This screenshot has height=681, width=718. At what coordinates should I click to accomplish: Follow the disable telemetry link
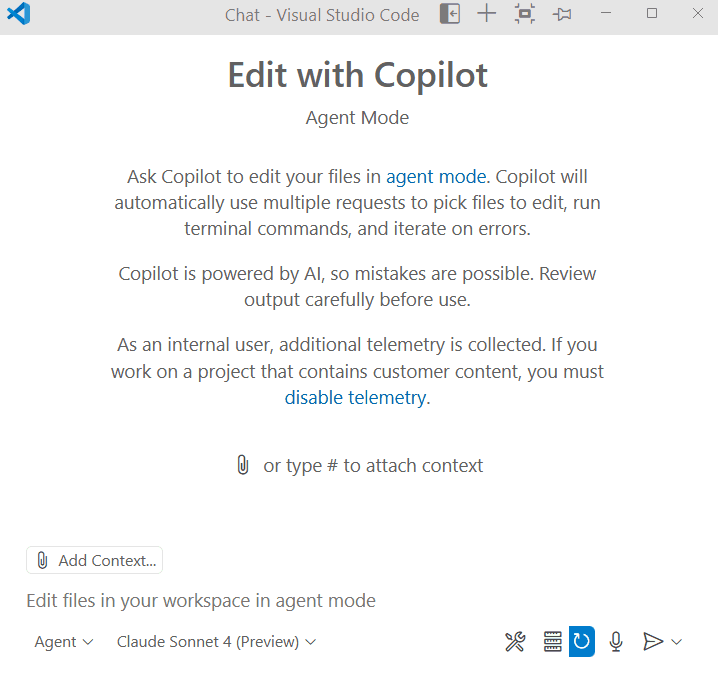click(355, 398)
